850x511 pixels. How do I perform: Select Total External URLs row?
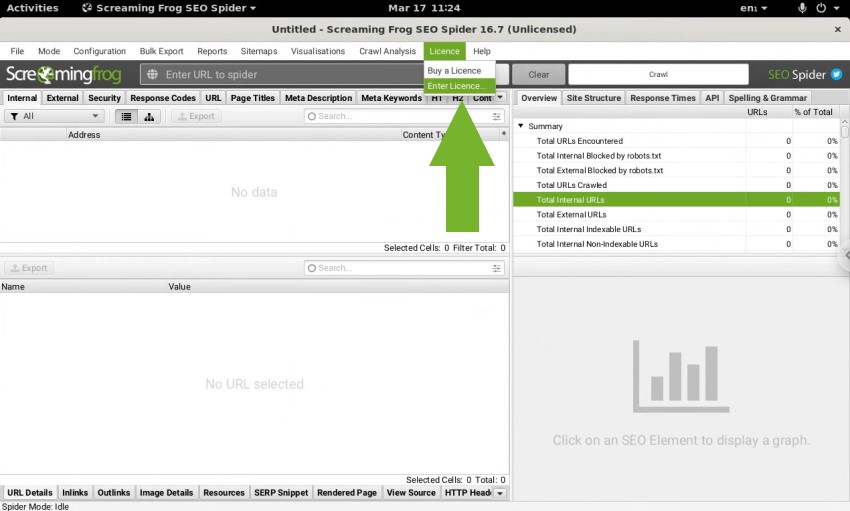571,214
